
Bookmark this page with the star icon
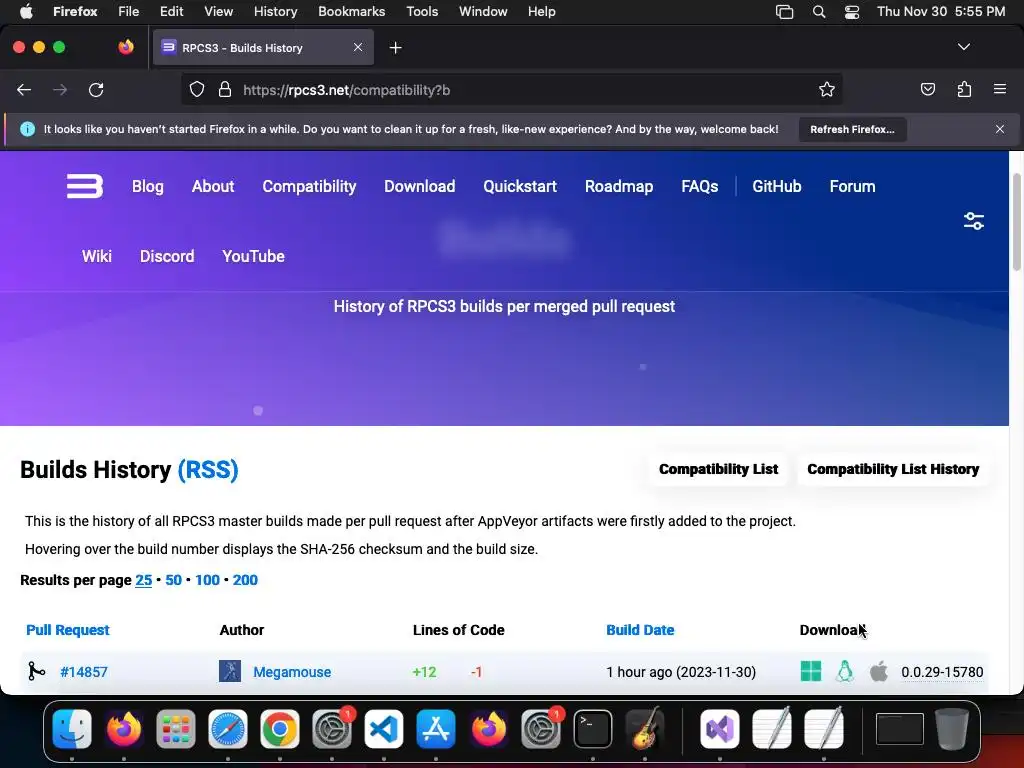coord(827,89)
